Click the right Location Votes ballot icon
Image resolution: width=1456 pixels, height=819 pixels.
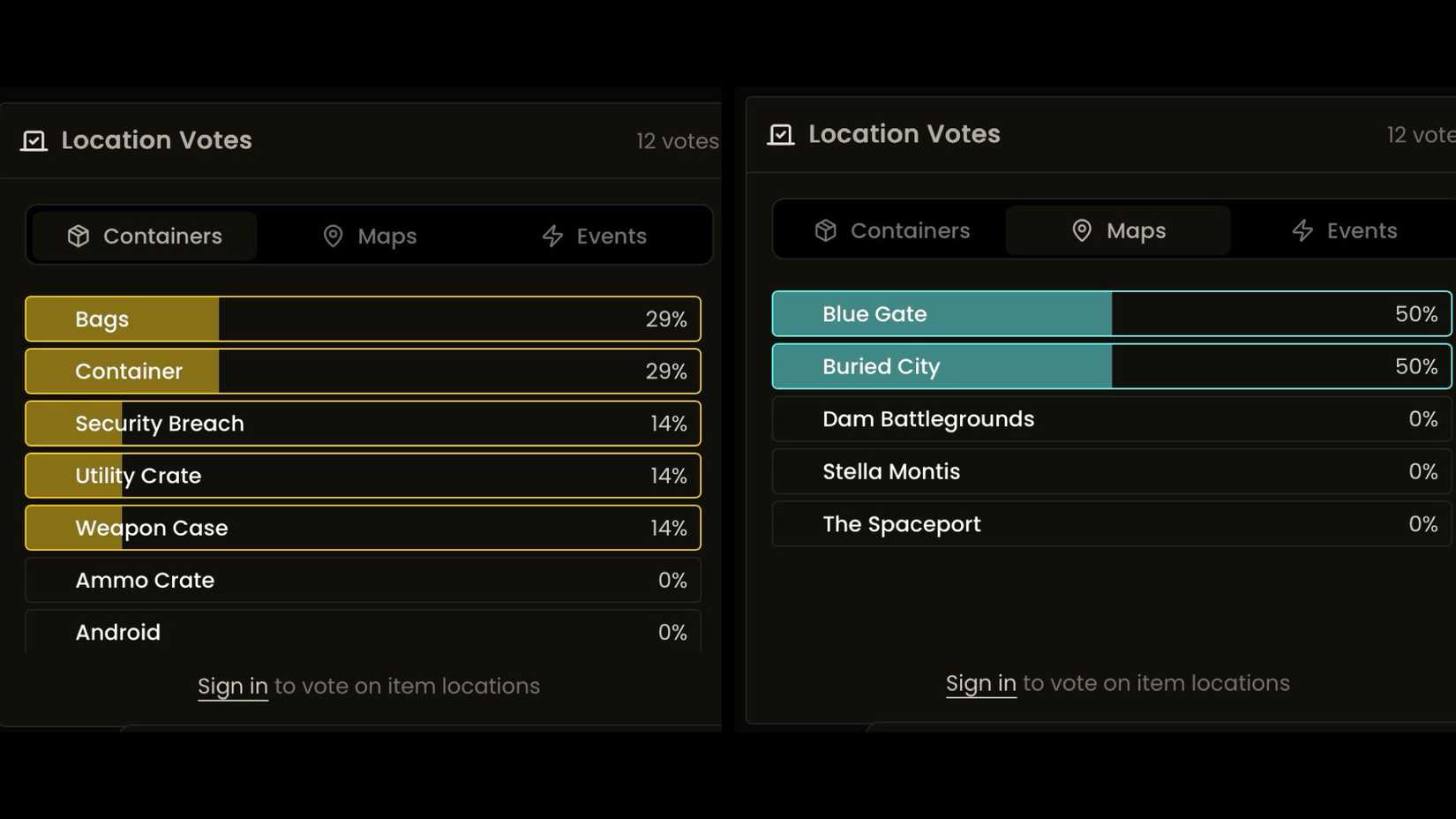point(781,135)
